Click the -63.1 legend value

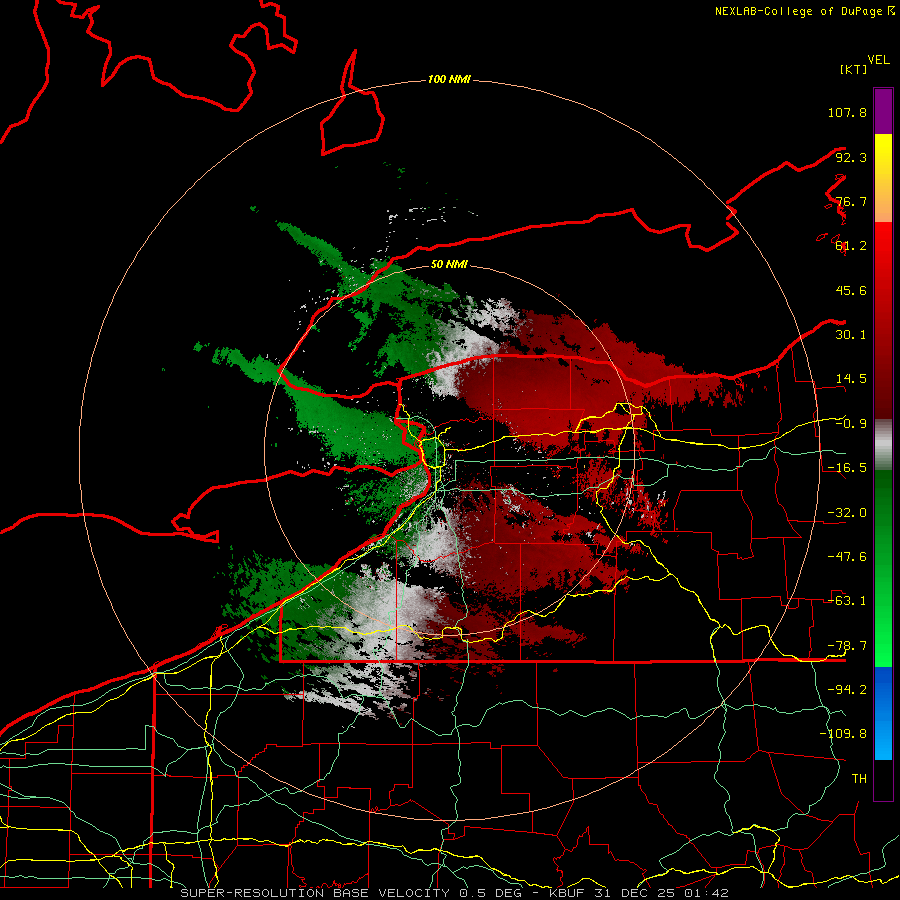847,601
